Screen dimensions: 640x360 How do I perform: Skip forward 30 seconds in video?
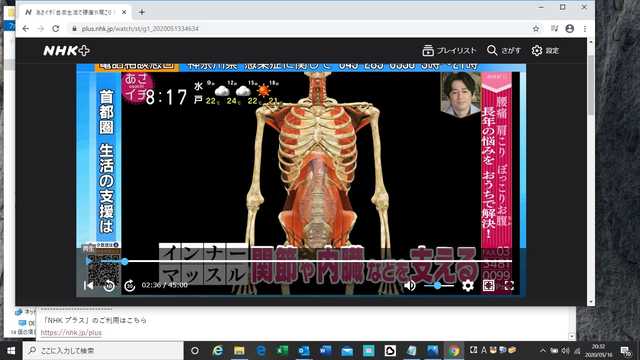click(x=129, y=285)
